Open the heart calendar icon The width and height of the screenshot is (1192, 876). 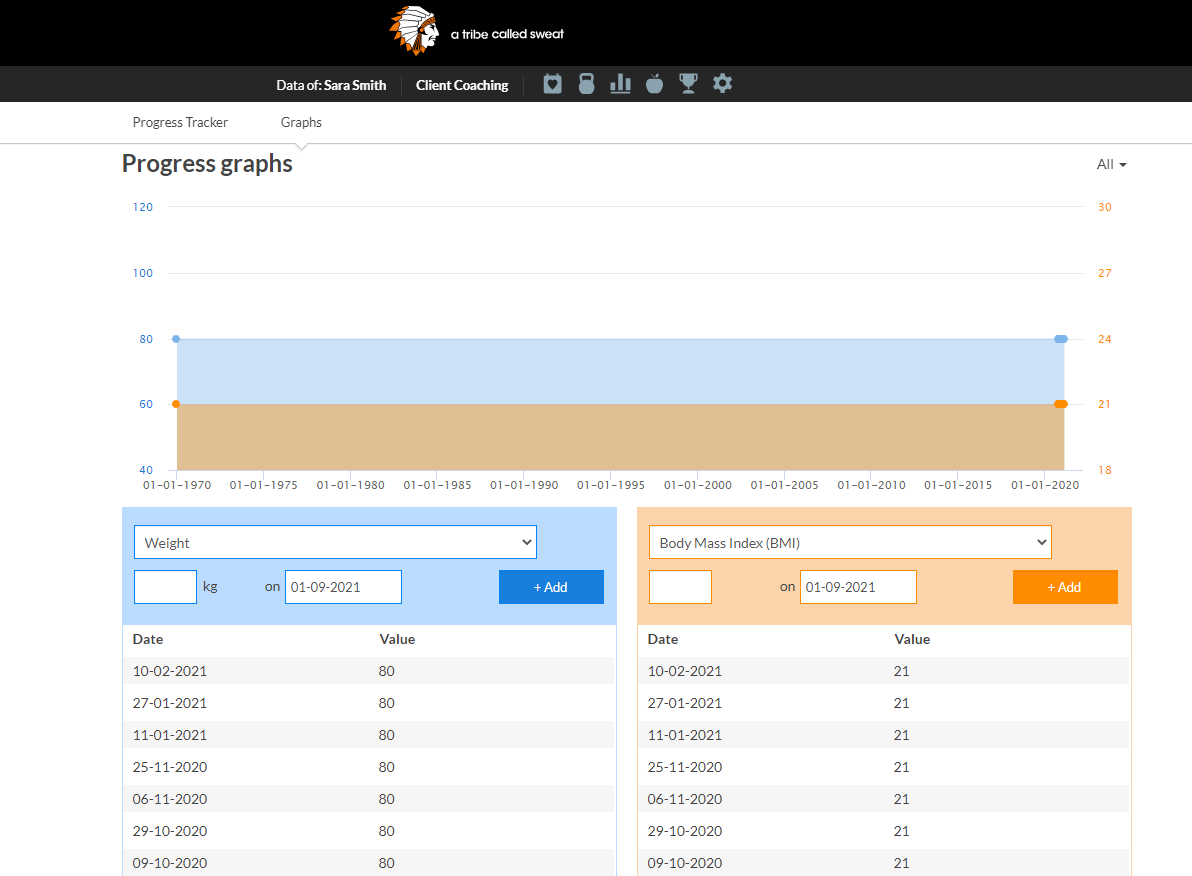click(x=552, y=84)
